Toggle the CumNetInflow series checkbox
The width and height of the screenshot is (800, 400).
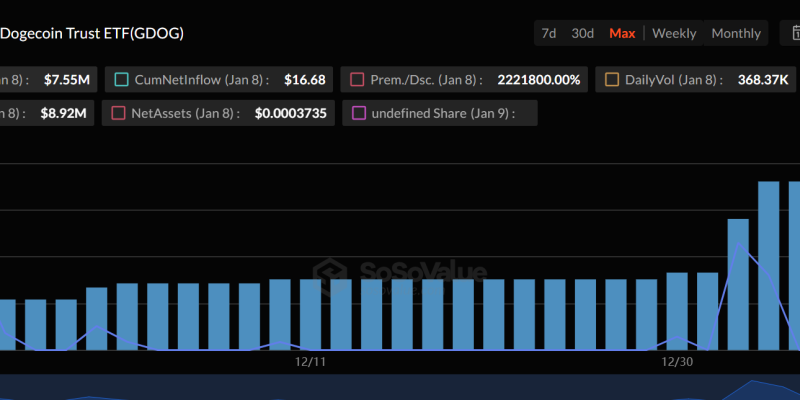pos(122,79)
